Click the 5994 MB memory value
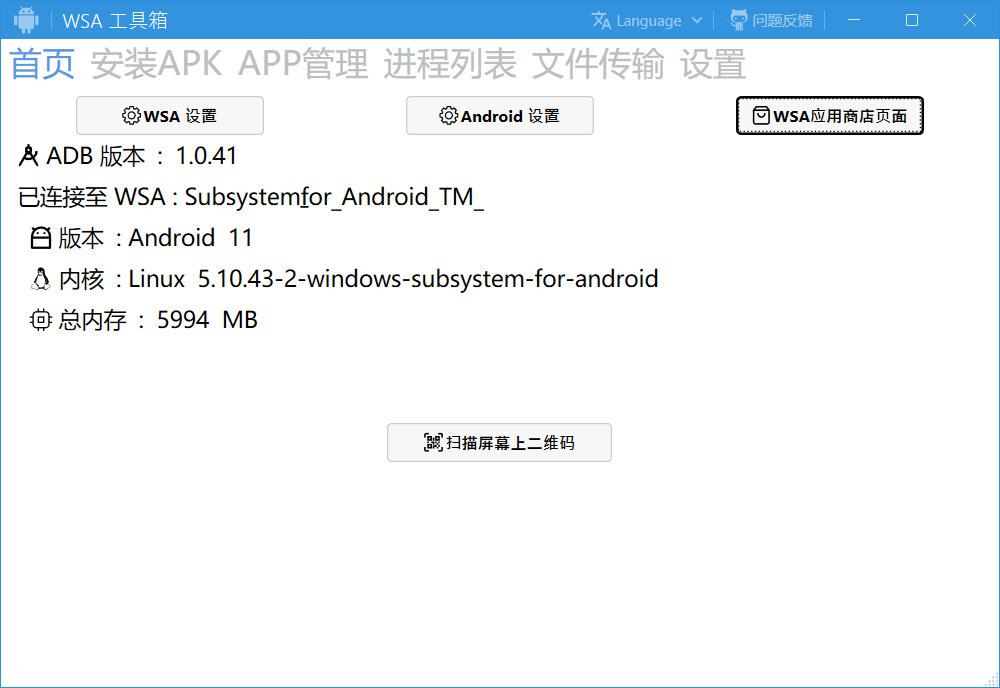The height and width of the screenshot is (688, 1000). click(207, 320)
